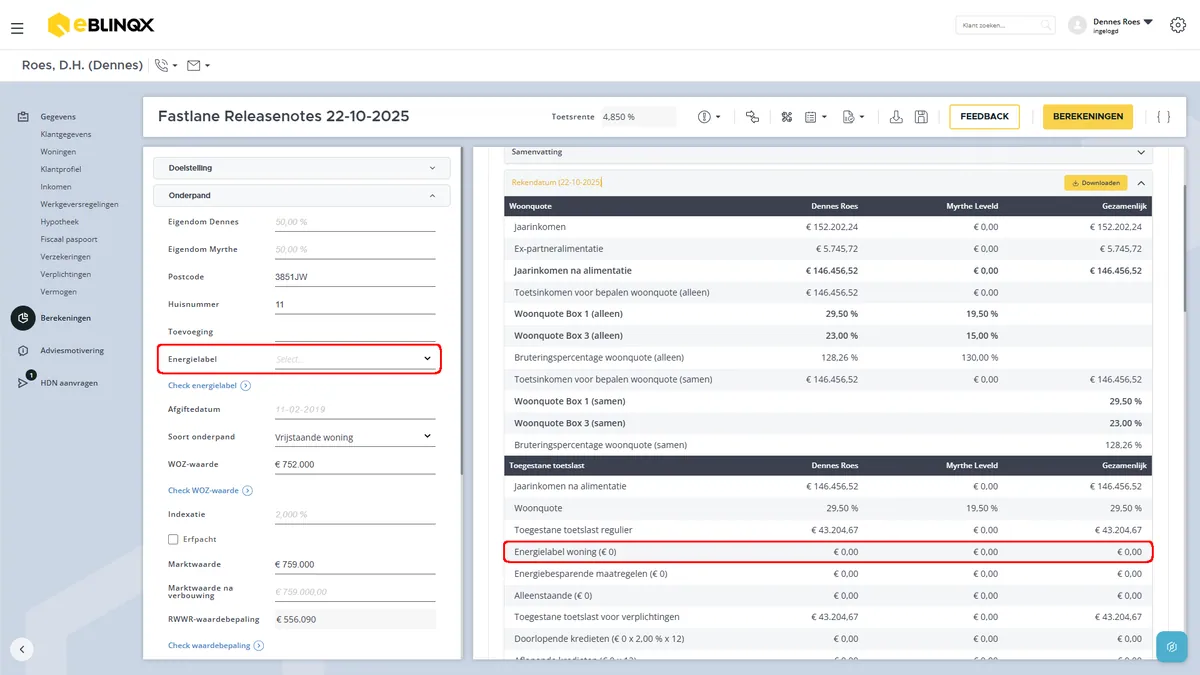Open Klantprofiel in the sidebar
The width and height of the screenshot is (1200, 675).
61,169
